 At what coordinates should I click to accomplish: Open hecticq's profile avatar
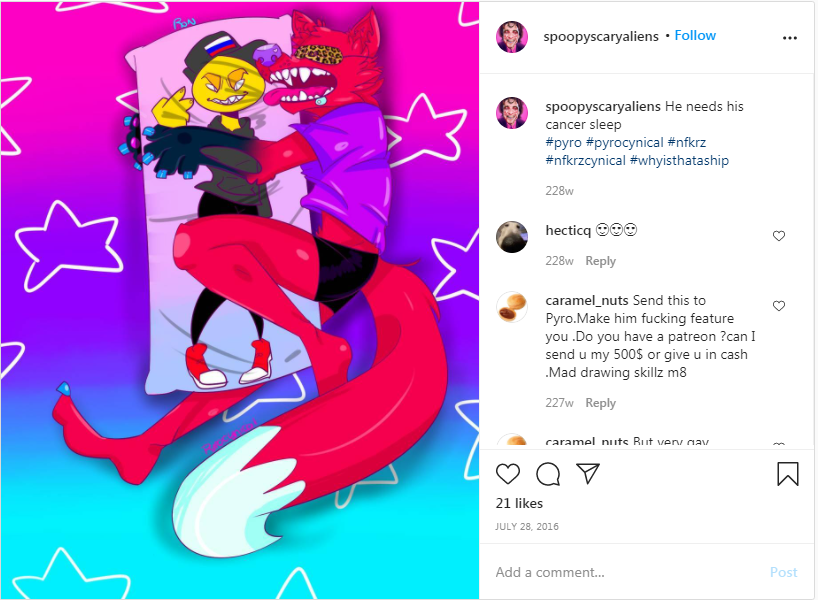(x=512, y=237)
